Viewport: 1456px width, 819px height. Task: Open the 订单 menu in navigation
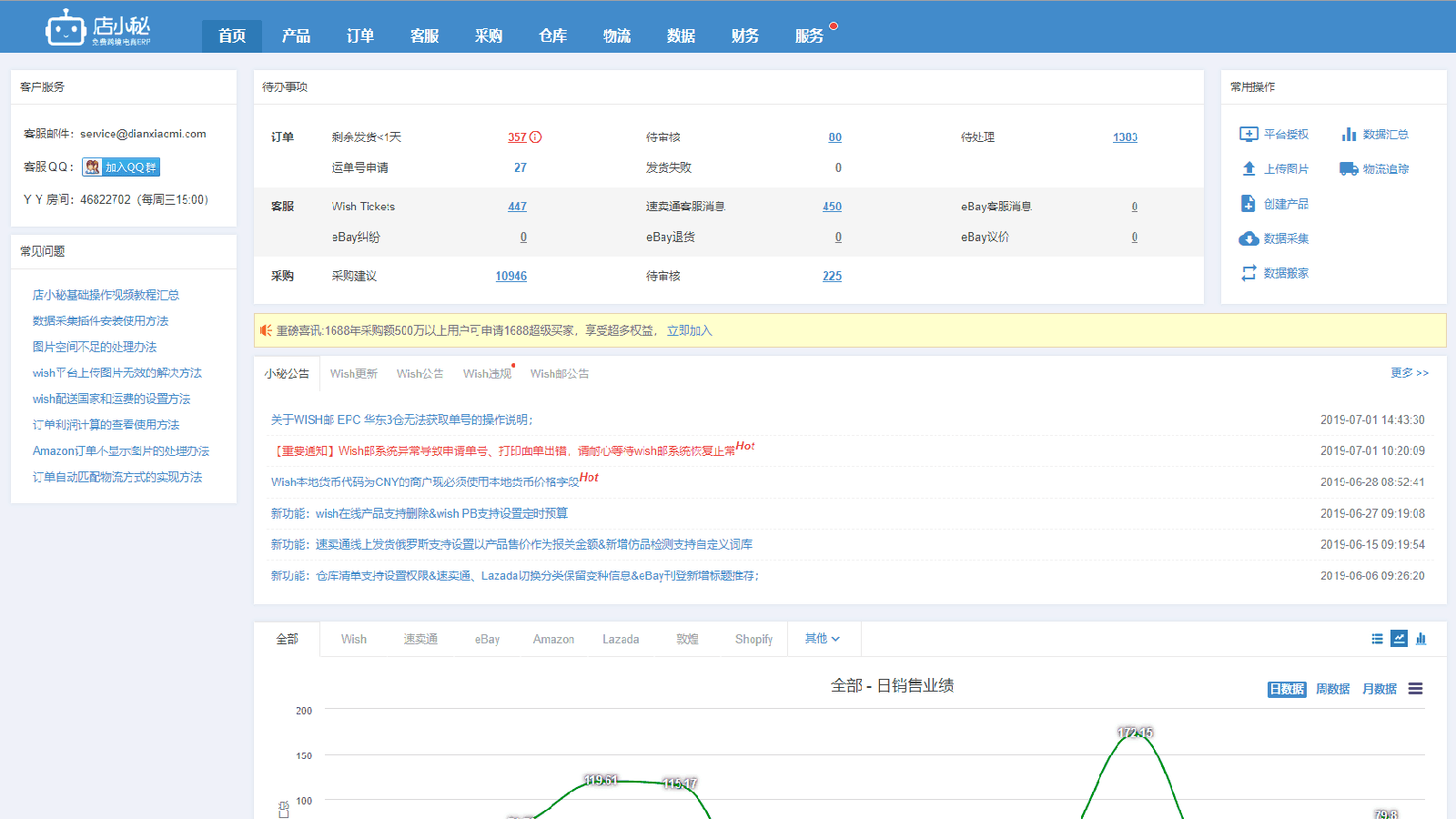[360, 35]
